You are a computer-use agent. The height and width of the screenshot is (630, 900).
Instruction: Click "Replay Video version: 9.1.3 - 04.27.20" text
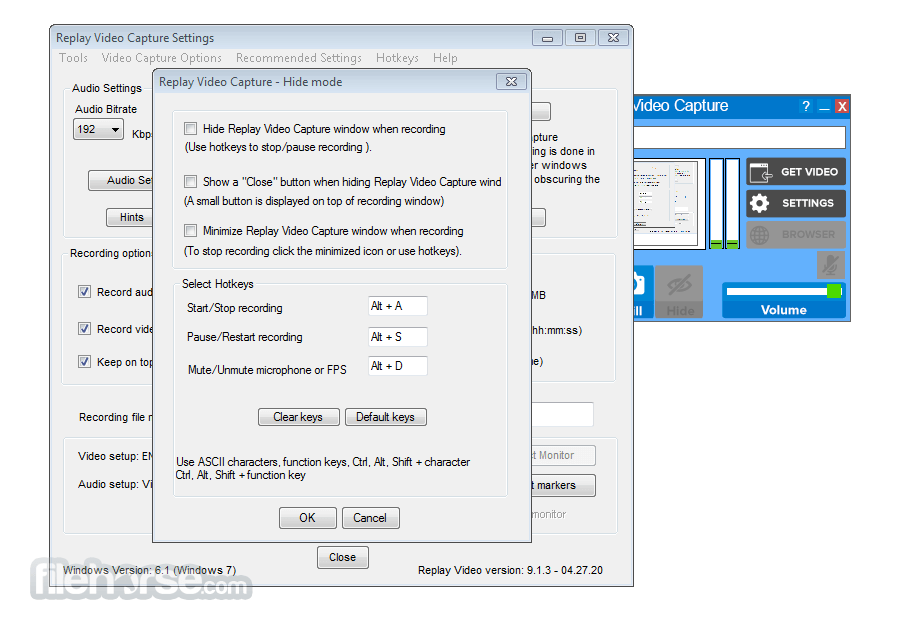510,570
